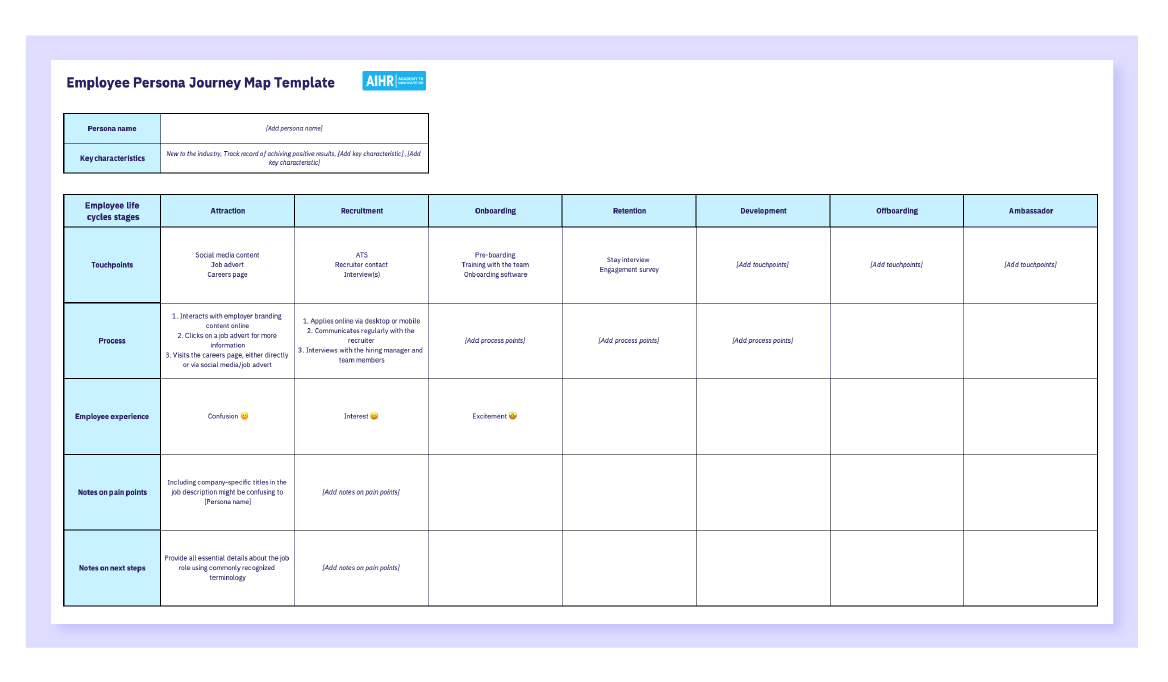Click the 'Key characteristics' label cell

point(112,159)
